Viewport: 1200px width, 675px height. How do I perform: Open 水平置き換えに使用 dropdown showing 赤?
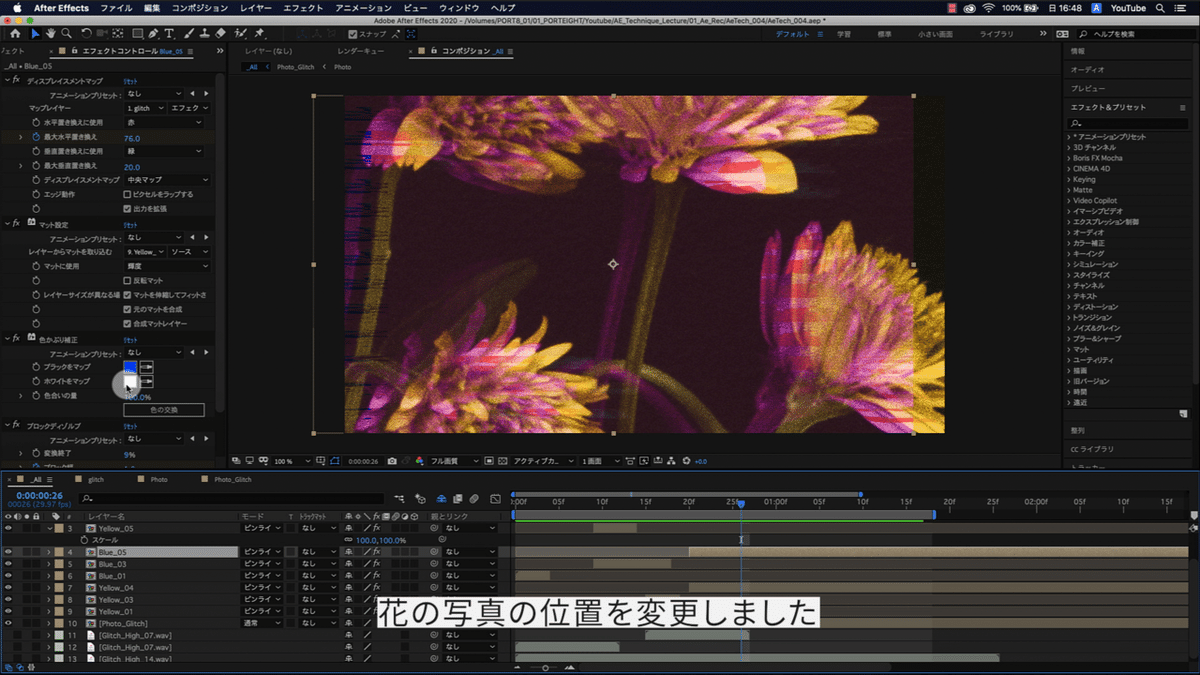[x=164, y=122]
